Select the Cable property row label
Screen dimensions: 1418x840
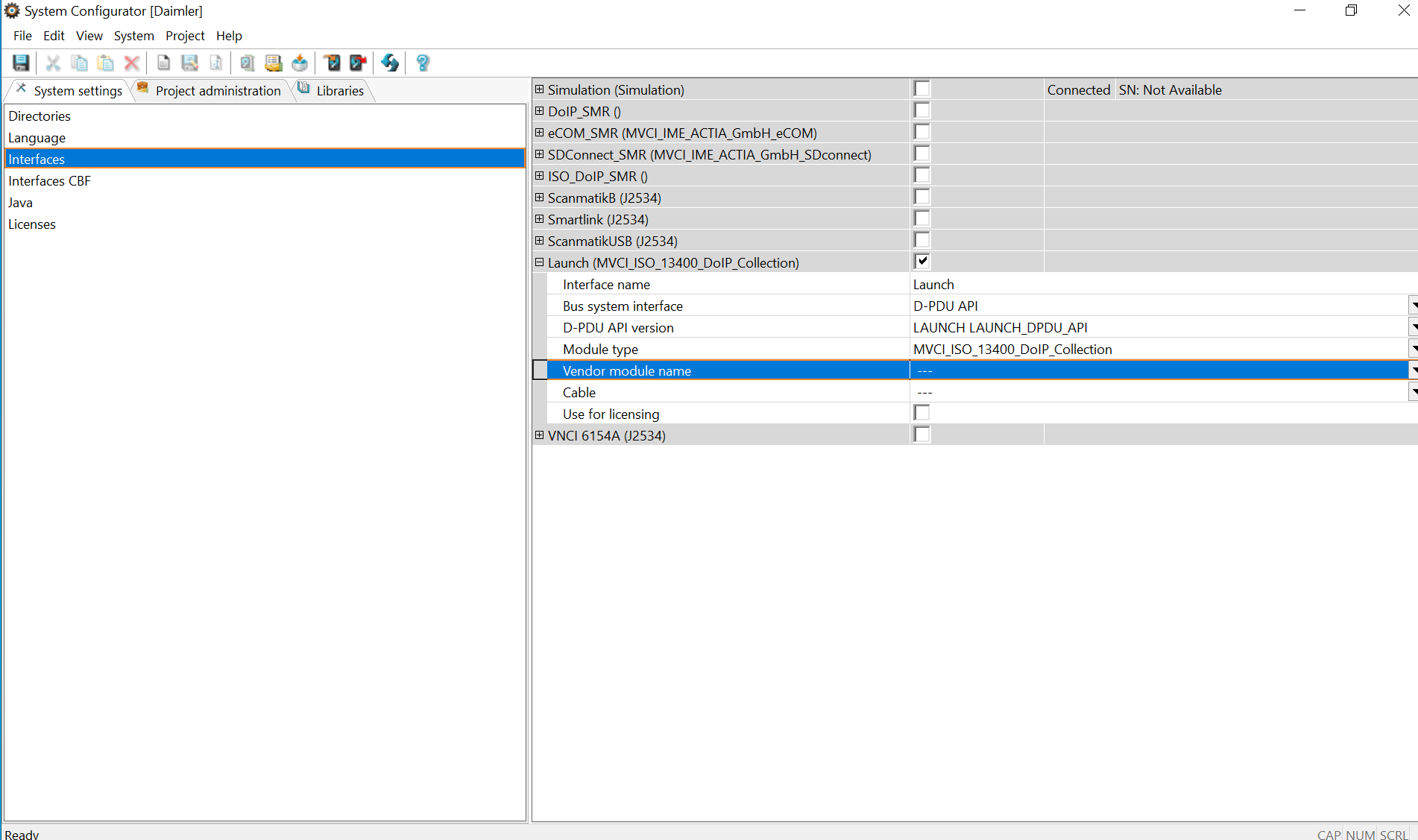pos(579,392)
